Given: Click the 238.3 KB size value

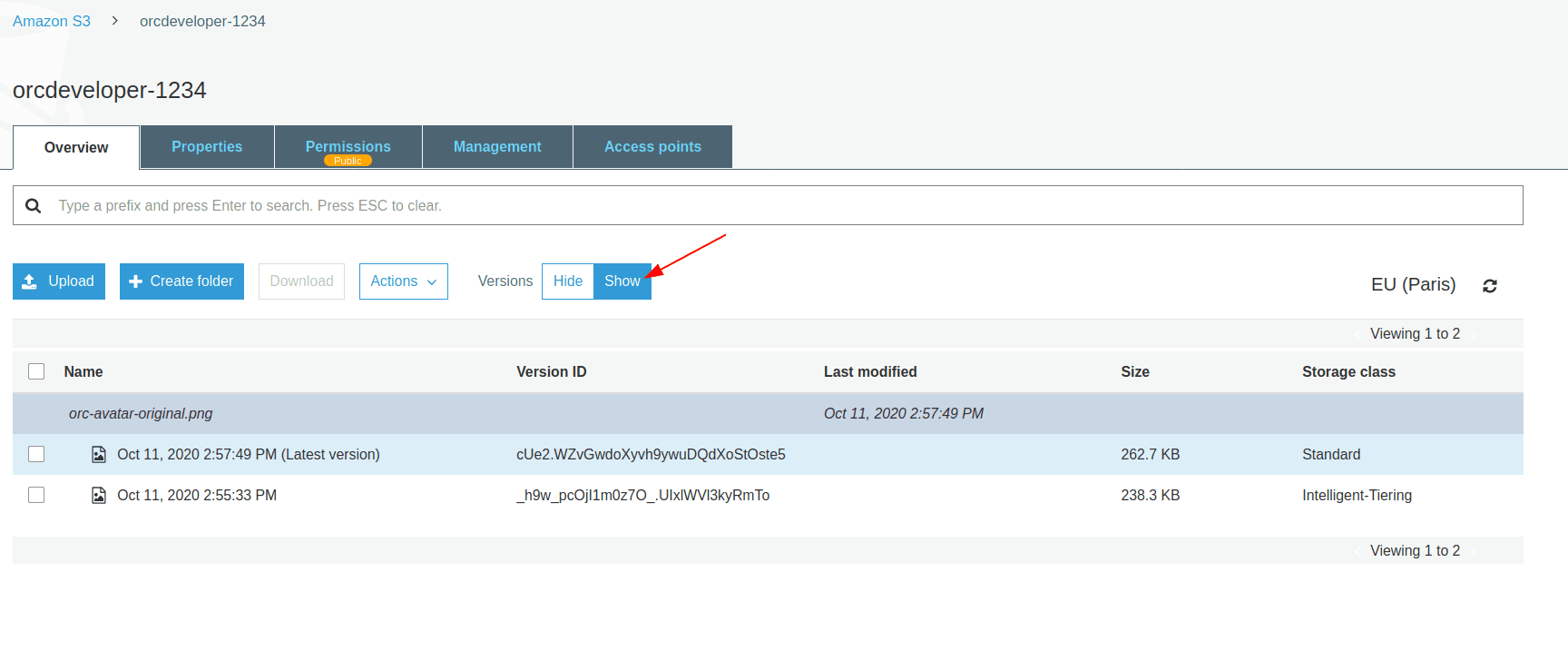Looking at the screenshot, I should pyautogui.click(x=1150, y=495).
